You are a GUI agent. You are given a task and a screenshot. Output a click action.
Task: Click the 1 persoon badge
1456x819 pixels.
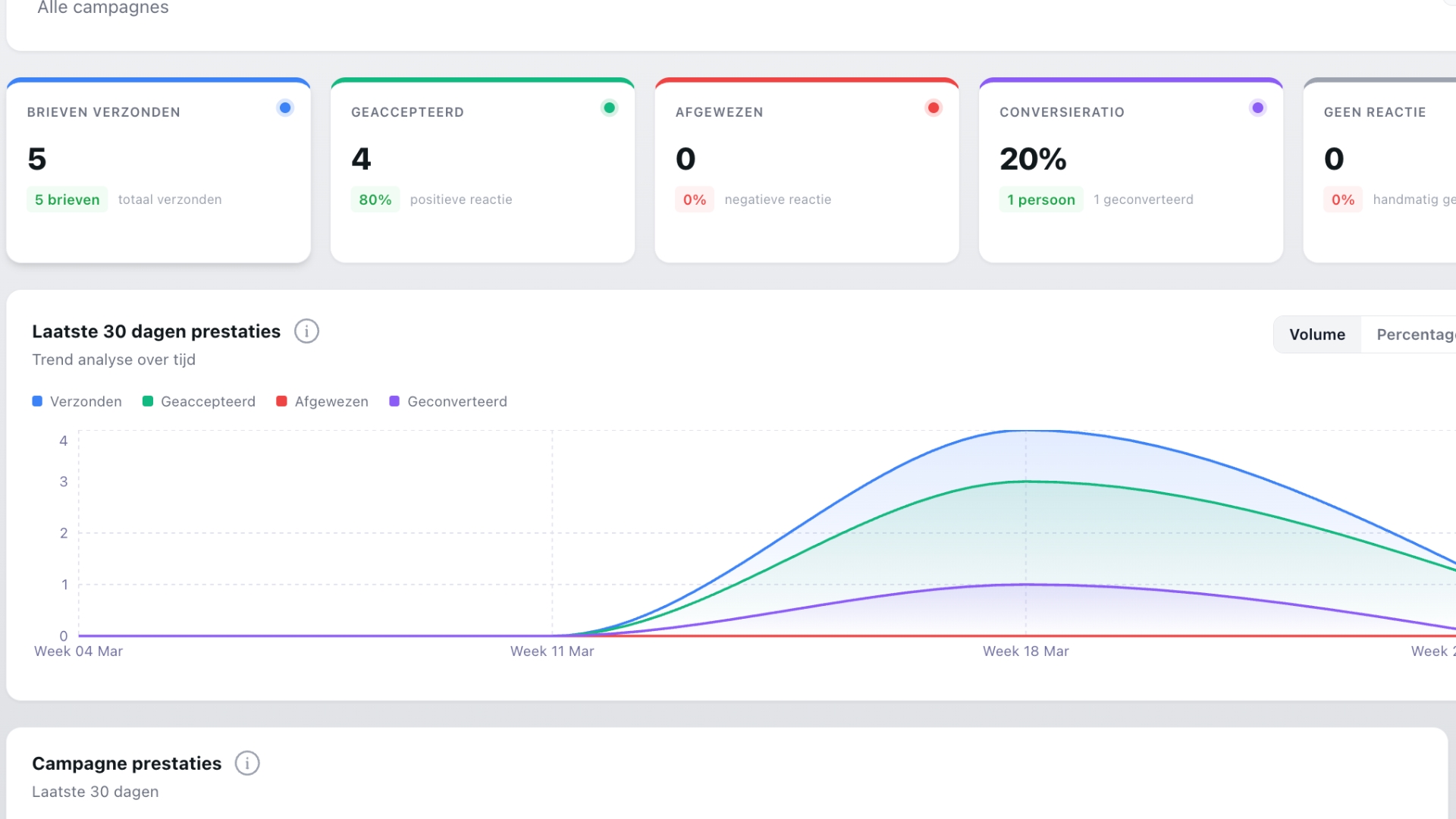coord(1040,199)
